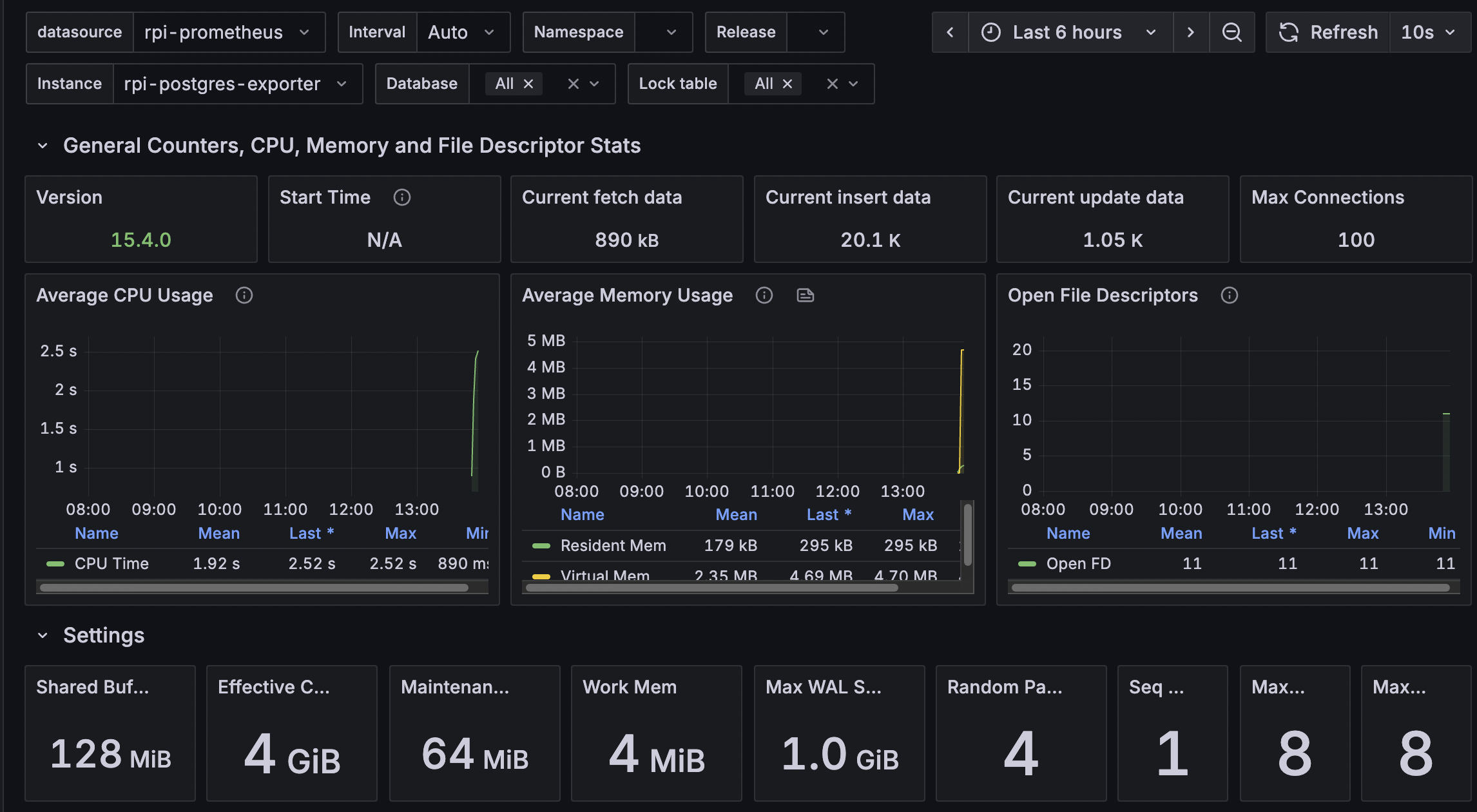1477x812 pixels.
Task: Collapse General Counters row section
Action: pyautogui.click(x=43, y=146)
